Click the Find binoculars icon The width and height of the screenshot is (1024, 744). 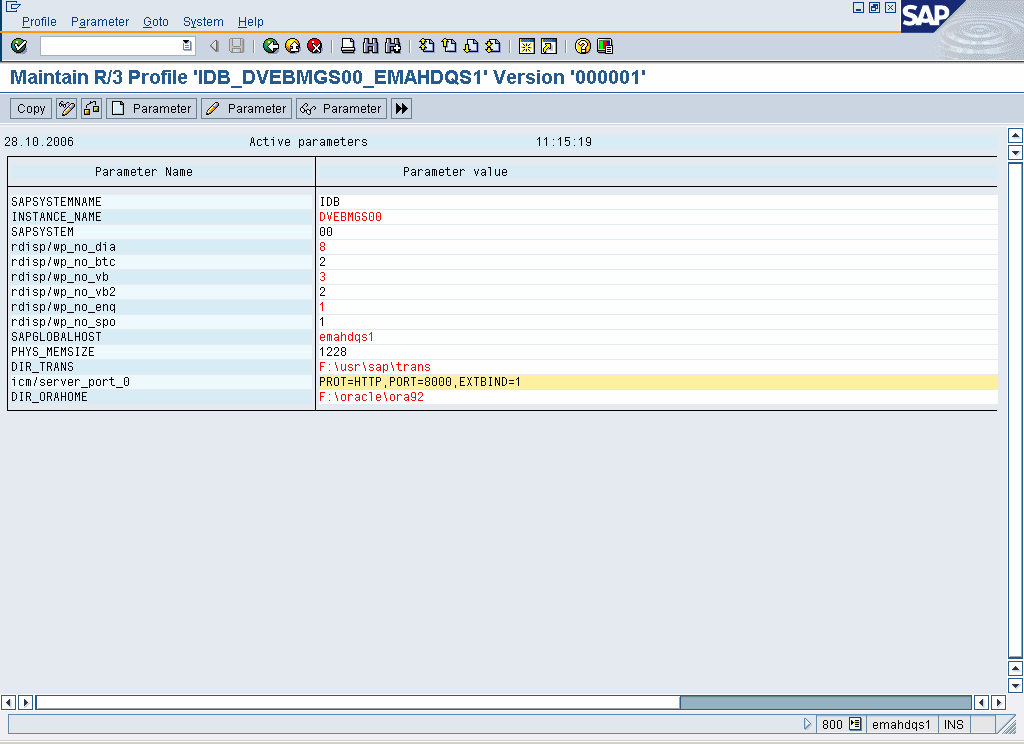tap(370, 46)
